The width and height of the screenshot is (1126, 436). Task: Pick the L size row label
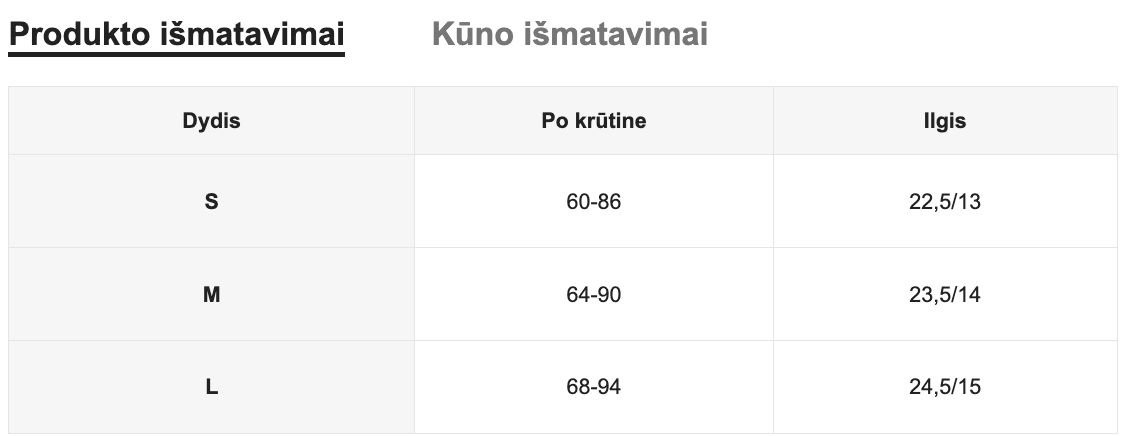(x=211, y=387)
